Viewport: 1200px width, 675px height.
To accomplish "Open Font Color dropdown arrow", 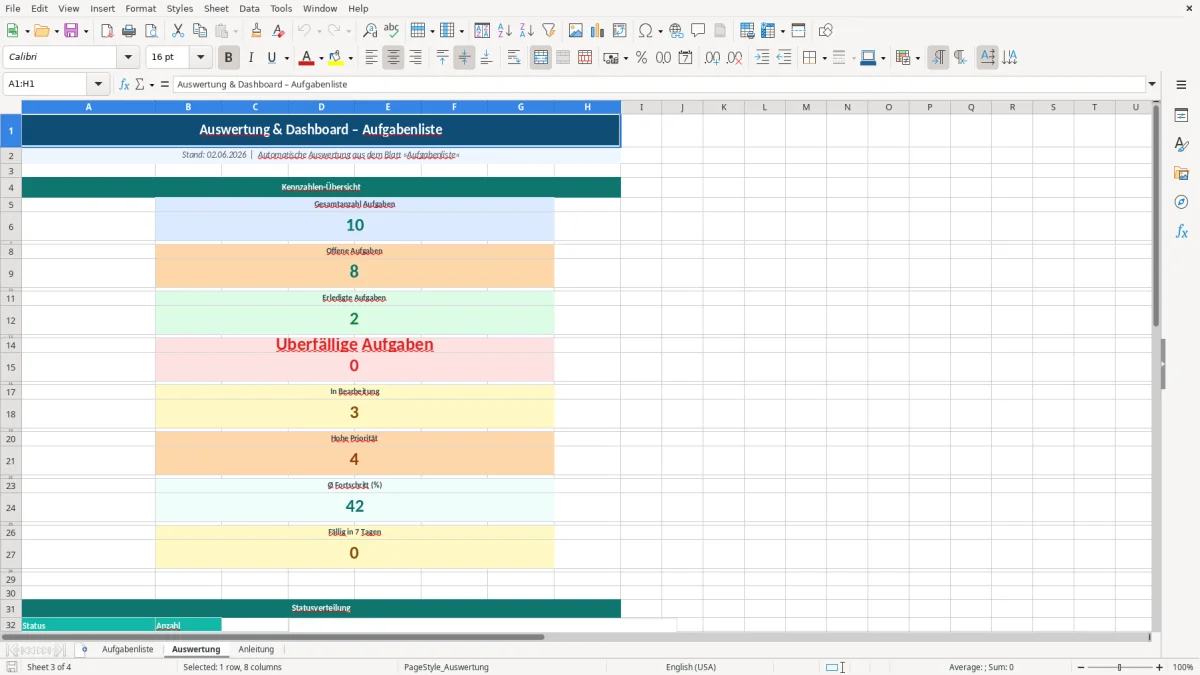I will coord(322,58).
